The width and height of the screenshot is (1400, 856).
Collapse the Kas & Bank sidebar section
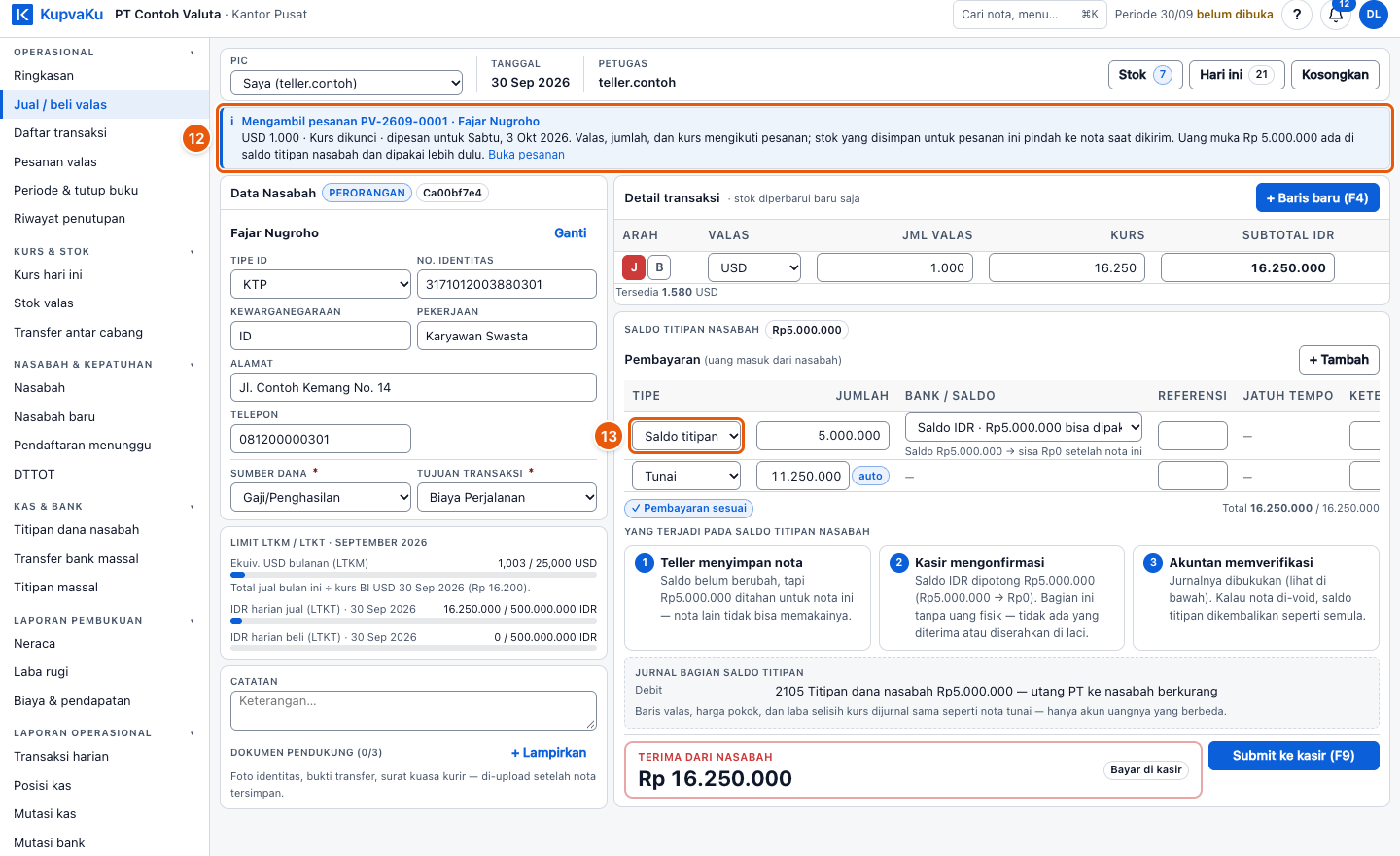coord(192,507)
